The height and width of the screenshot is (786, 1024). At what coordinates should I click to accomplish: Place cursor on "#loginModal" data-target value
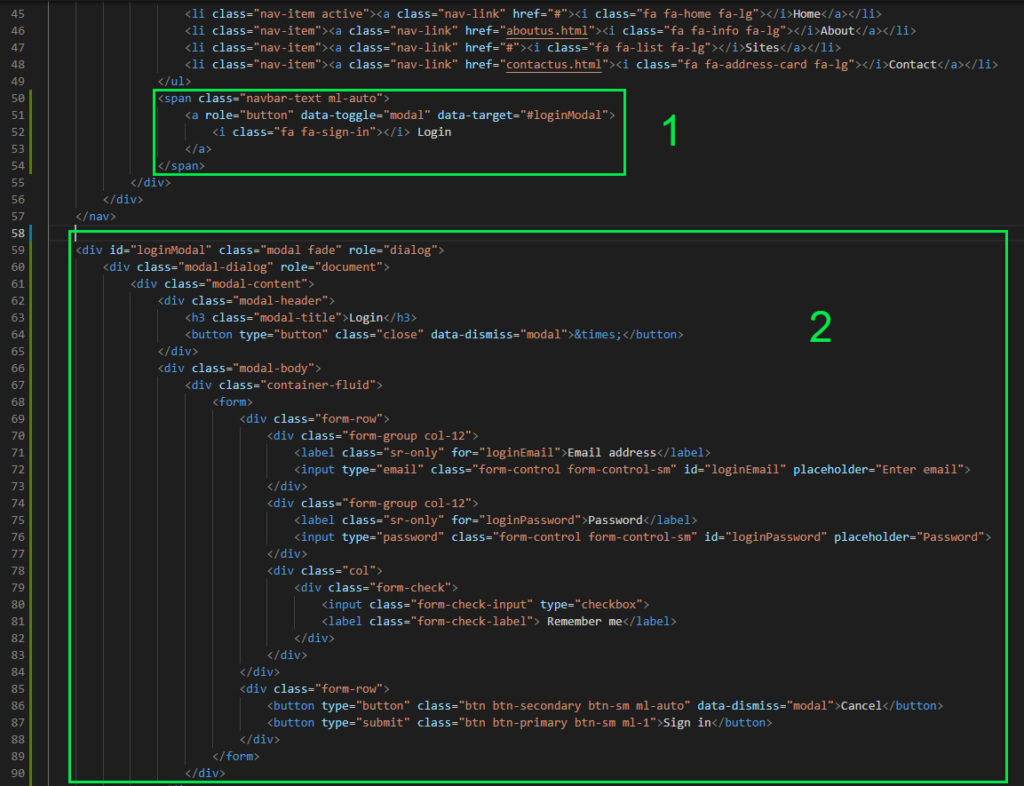click(x=564, y=115)
